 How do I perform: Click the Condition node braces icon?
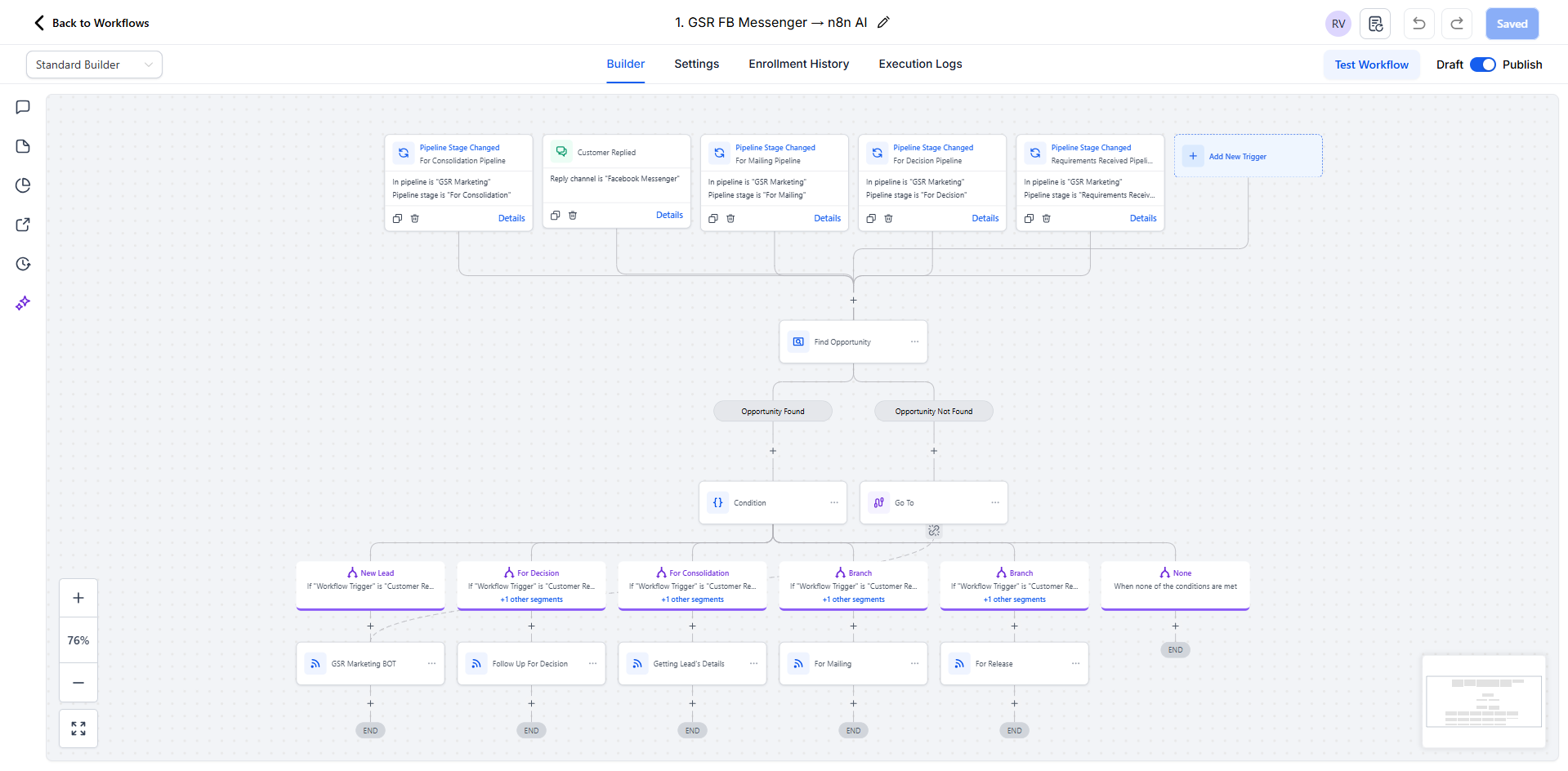click(717, 502)
